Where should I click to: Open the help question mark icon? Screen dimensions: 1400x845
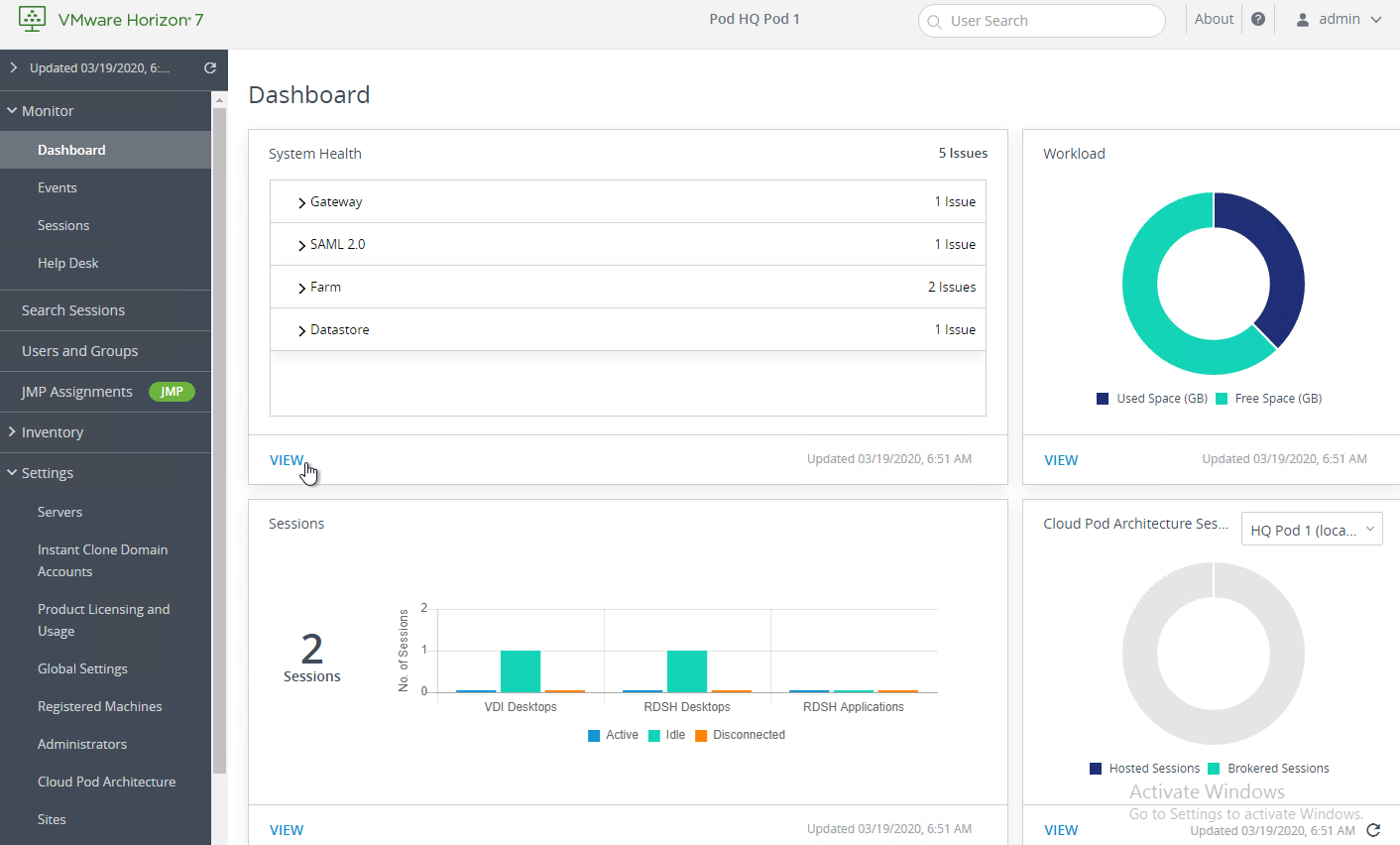pos(1258,19)
